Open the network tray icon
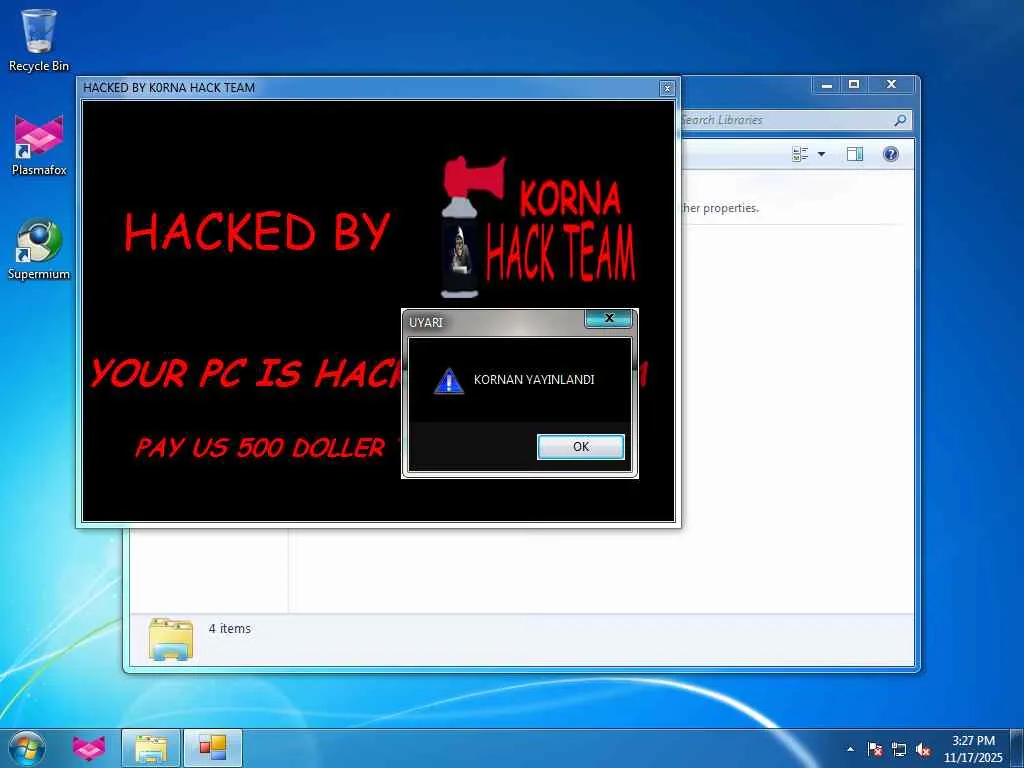 tap(899, 749)
